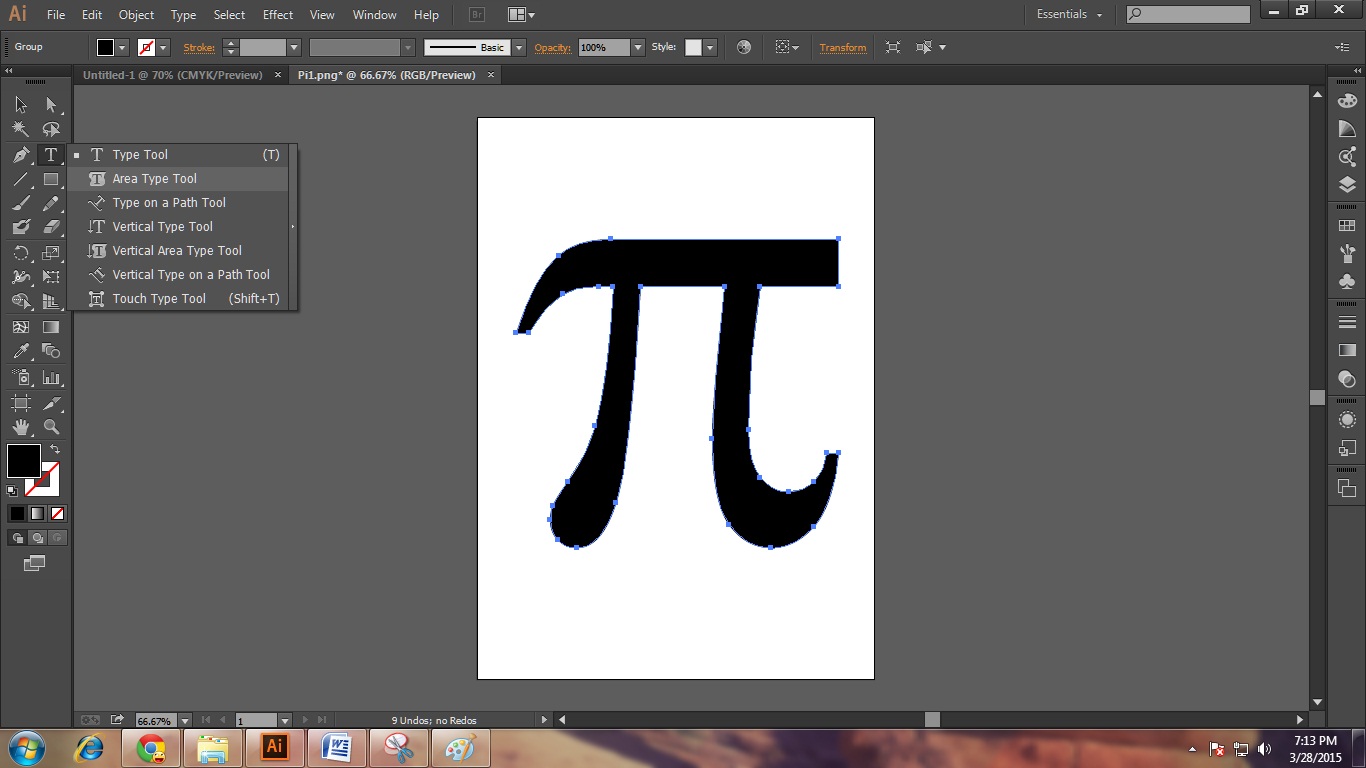Select the Pen tool
The image size is (1366, 768).
point(21,155)
